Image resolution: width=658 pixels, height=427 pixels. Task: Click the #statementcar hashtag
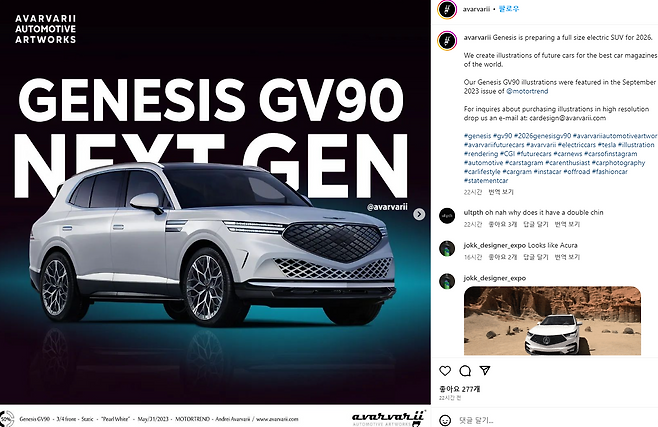[486, 181]
